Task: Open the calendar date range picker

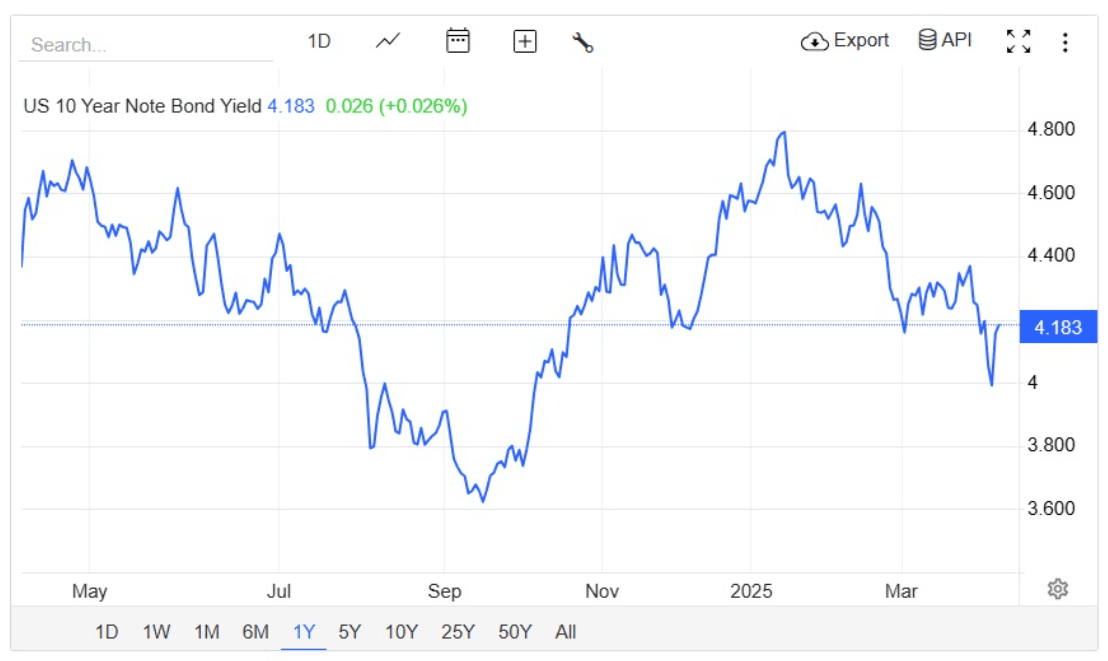Action: click(457, 40)
